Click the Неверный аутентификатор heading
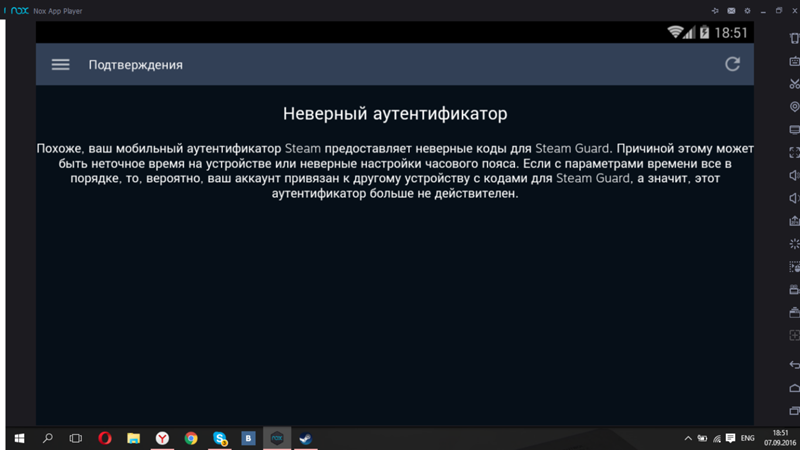800x450 pixels. [x=395, y=114]
